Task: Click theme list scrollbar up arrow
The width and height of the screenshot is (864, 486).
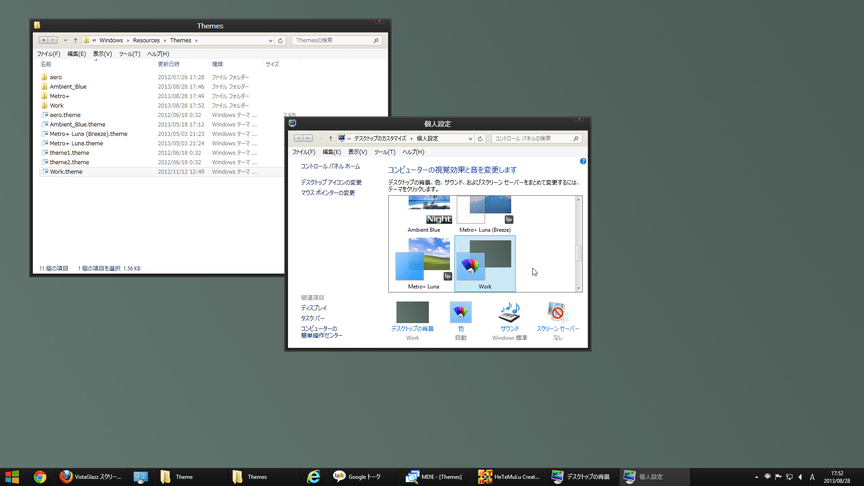Action: [579, 199]
